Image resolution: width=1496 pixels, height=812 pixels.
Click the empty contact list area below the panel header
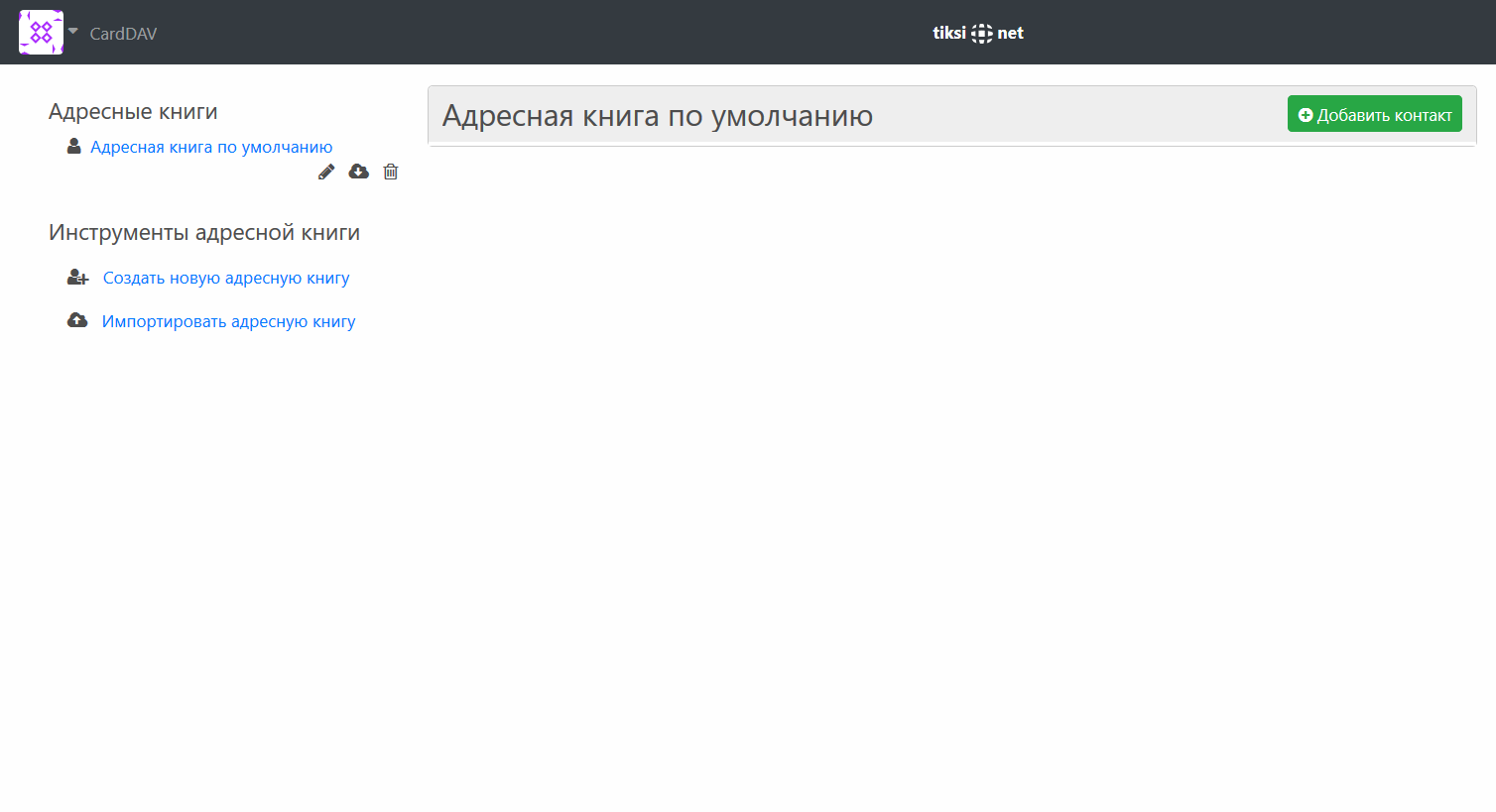click(950, 446)
